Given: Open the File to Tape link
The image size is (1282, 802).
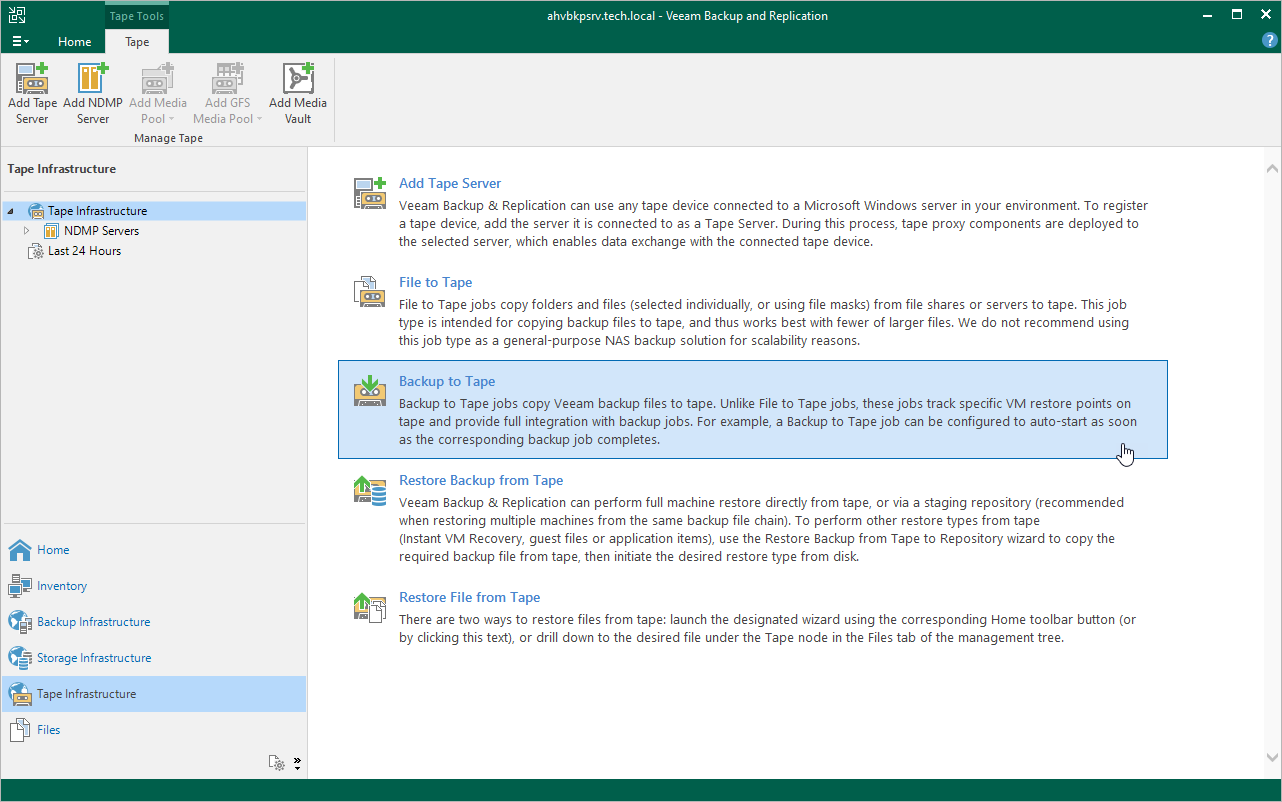Looking at the screenshot, I should click(x=435, y=283).
